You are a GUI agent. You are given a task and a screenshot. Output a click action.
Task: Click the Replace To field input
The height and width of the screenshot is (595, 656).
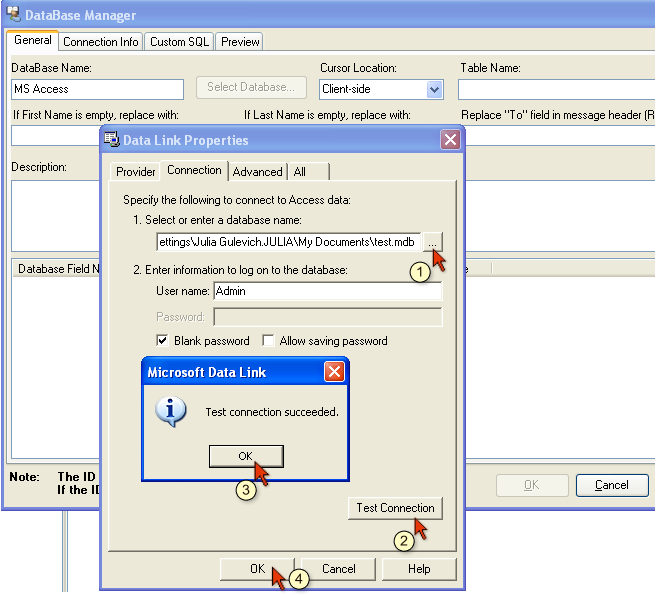561,136
